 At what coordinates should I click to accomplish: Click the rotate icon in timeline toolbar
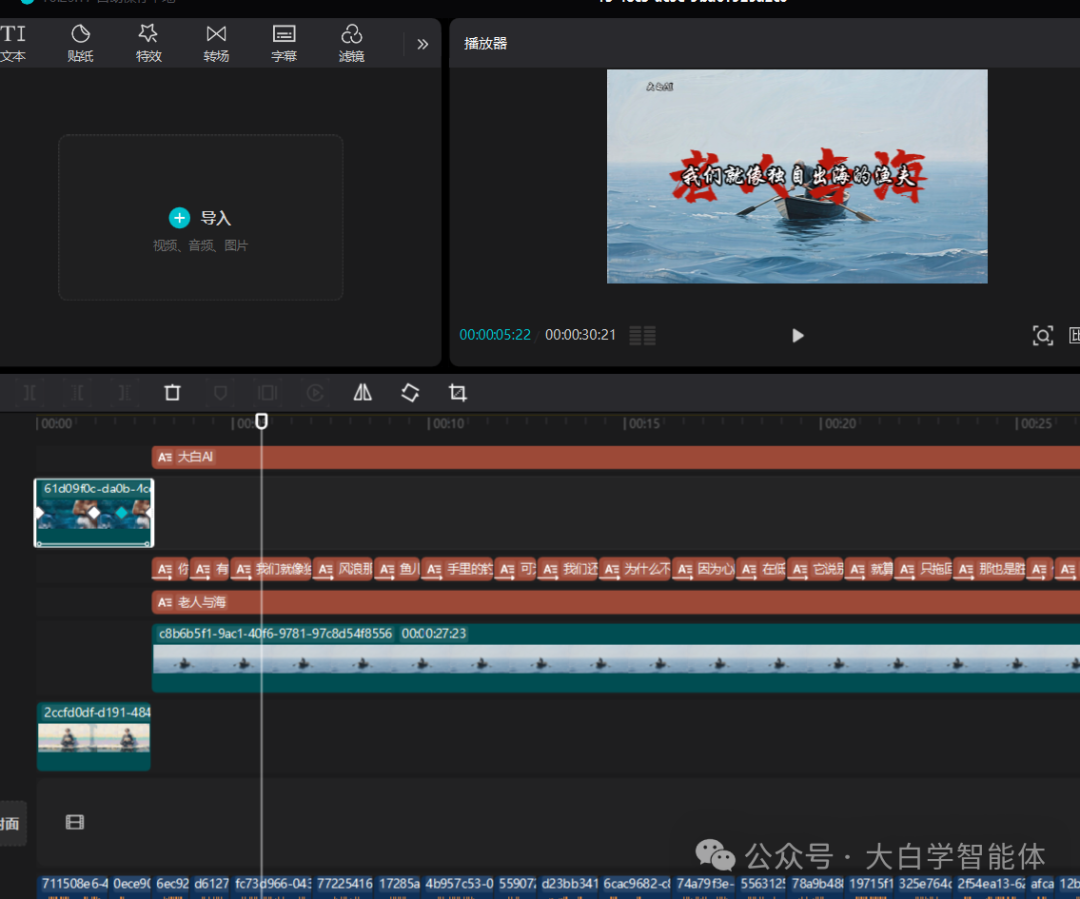[x=410, y=393]
